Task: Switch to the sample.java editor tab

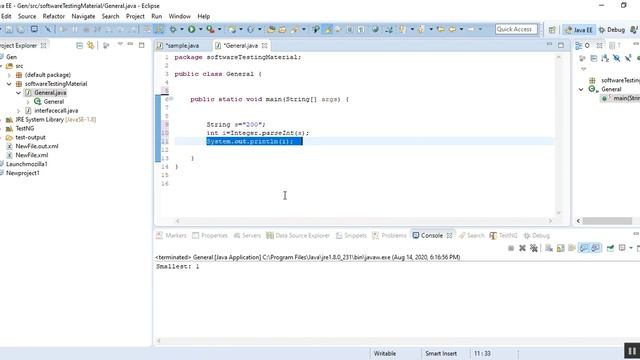Action: coord(182,45)
